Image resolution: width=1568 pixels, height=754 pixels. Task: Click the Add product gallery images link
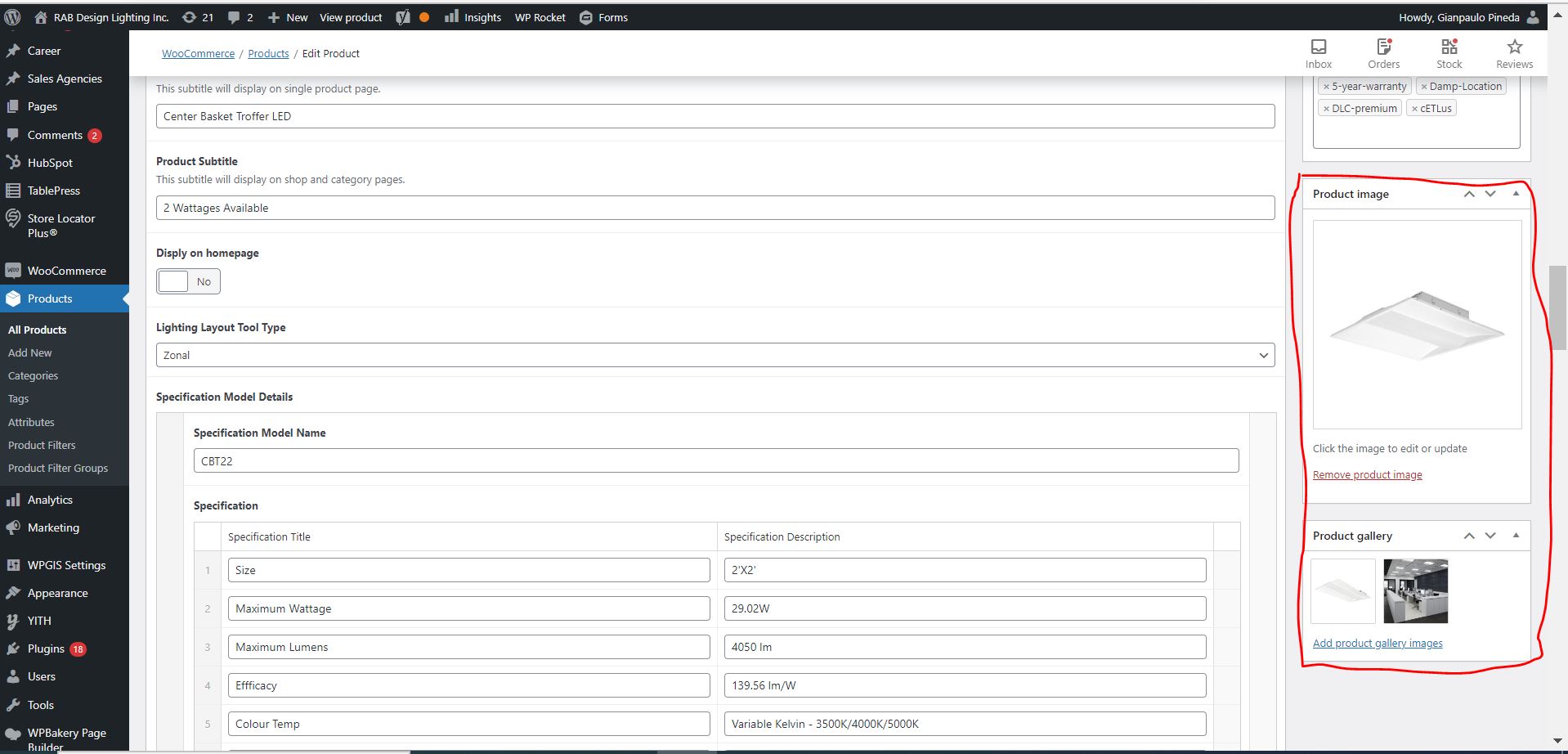(x=1378, y=644)
